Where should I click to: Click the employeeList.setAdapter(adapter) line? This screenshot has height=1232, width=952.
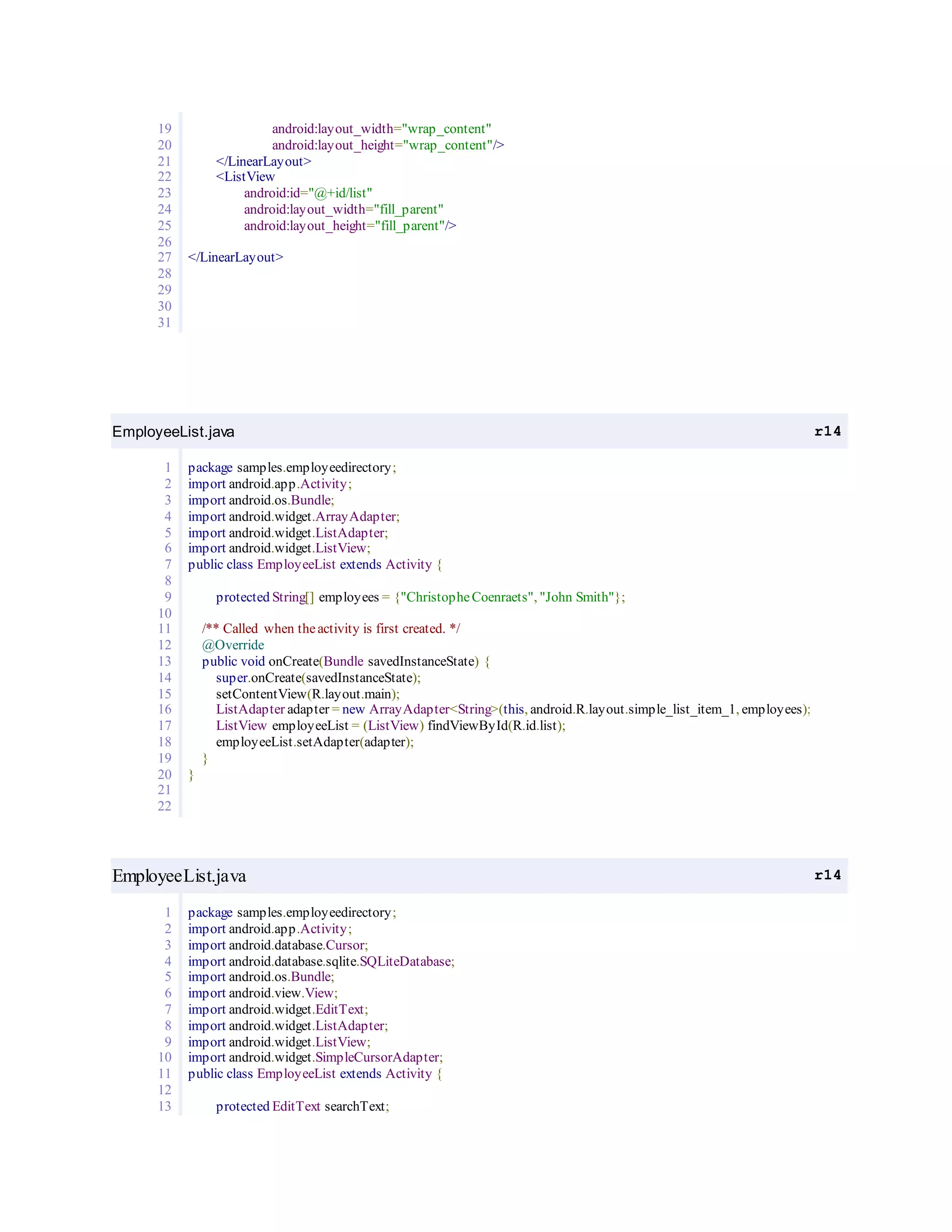tap(315, 742)
